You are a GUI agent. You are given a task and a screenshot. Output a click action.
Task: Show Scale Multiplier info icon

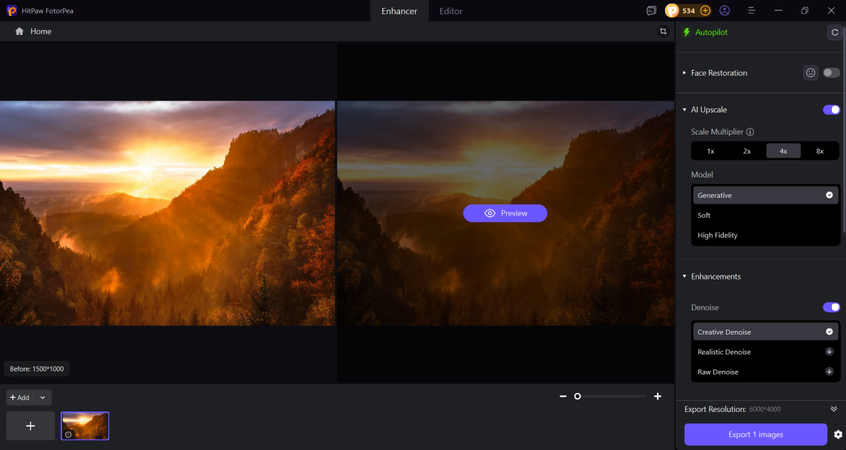coord(750,132)
